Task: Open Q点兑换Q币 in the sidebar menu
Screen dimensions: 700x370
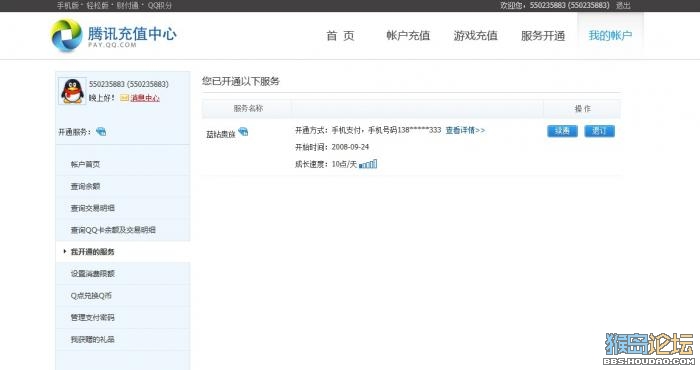Action: pyautogui.click(x=91, y=295)
